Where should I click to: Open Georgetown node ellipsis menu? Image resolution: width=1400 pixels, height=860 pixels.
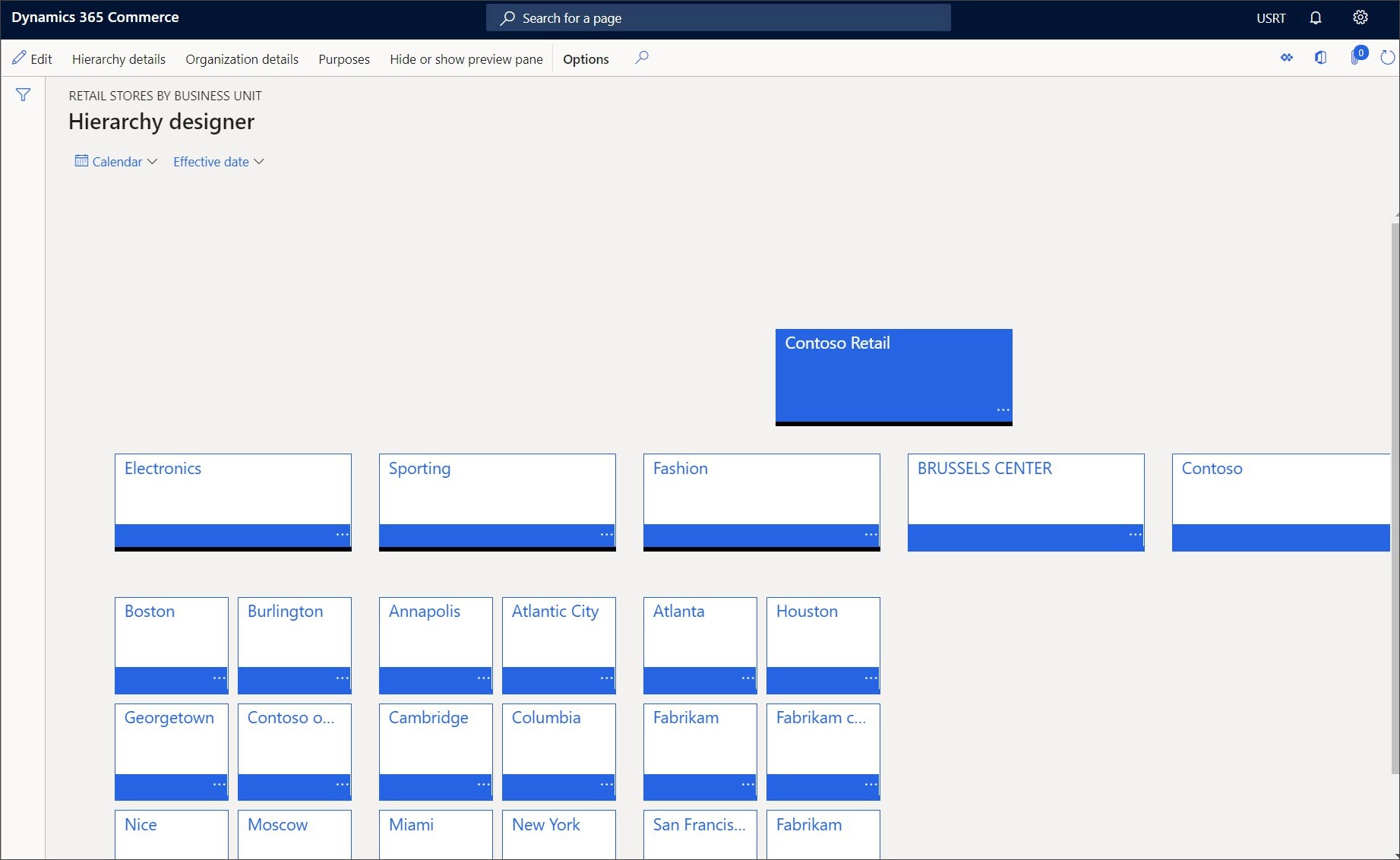pos(220,784)
